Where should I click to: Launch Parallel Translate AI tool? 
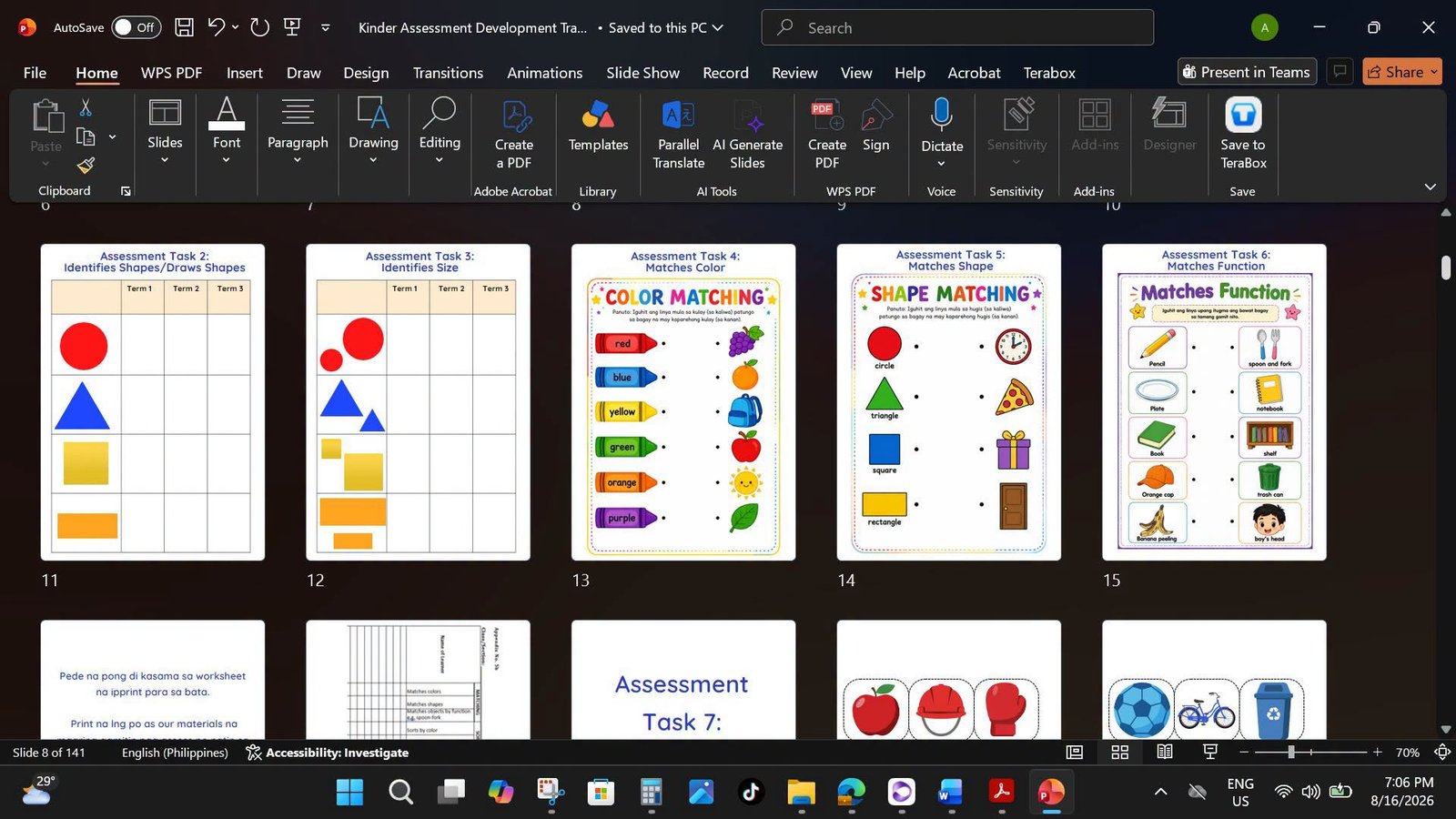pos(679,135)
